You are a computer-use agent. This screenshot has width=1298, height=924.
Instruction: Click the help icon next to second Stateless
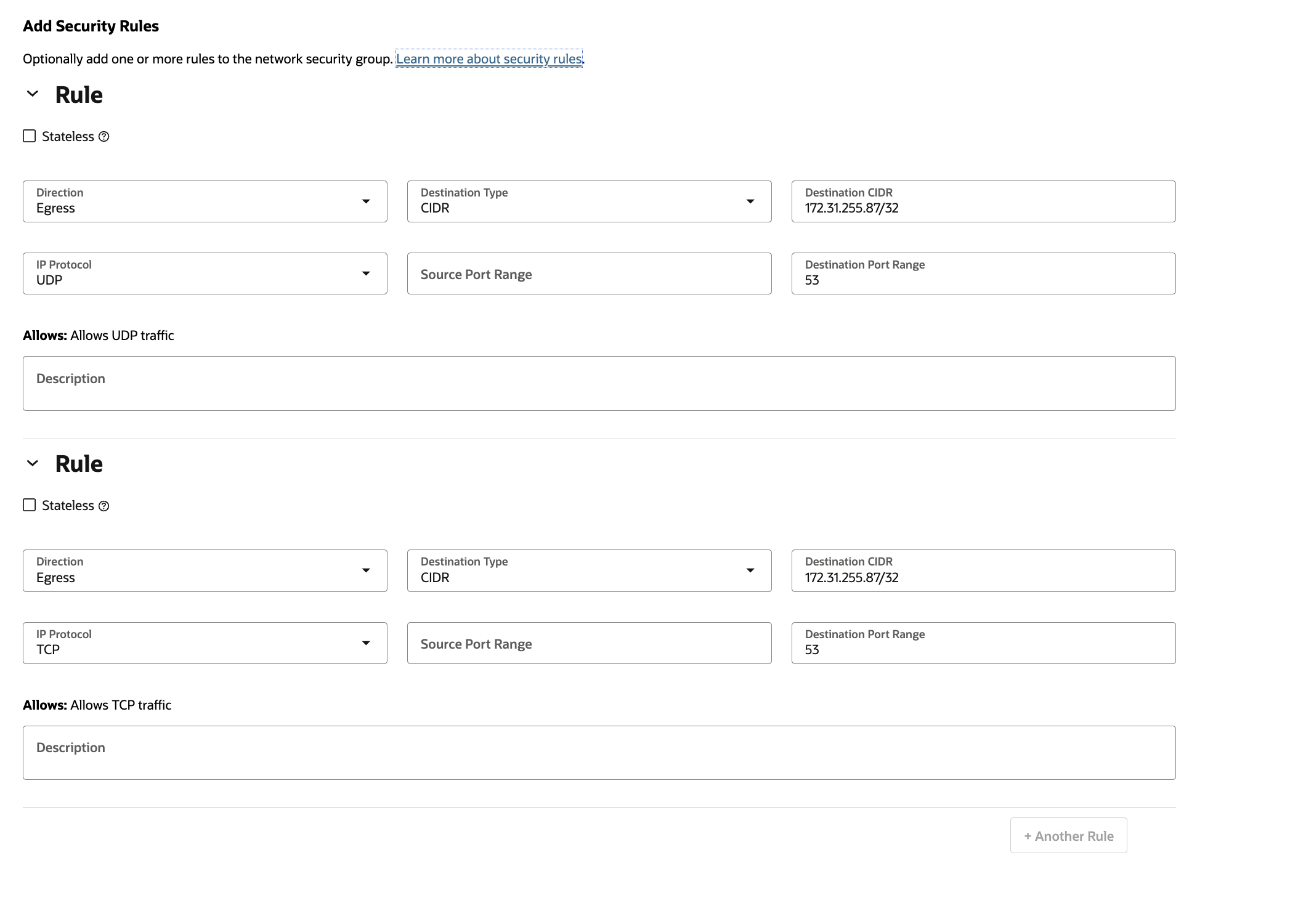pos(104,506)
